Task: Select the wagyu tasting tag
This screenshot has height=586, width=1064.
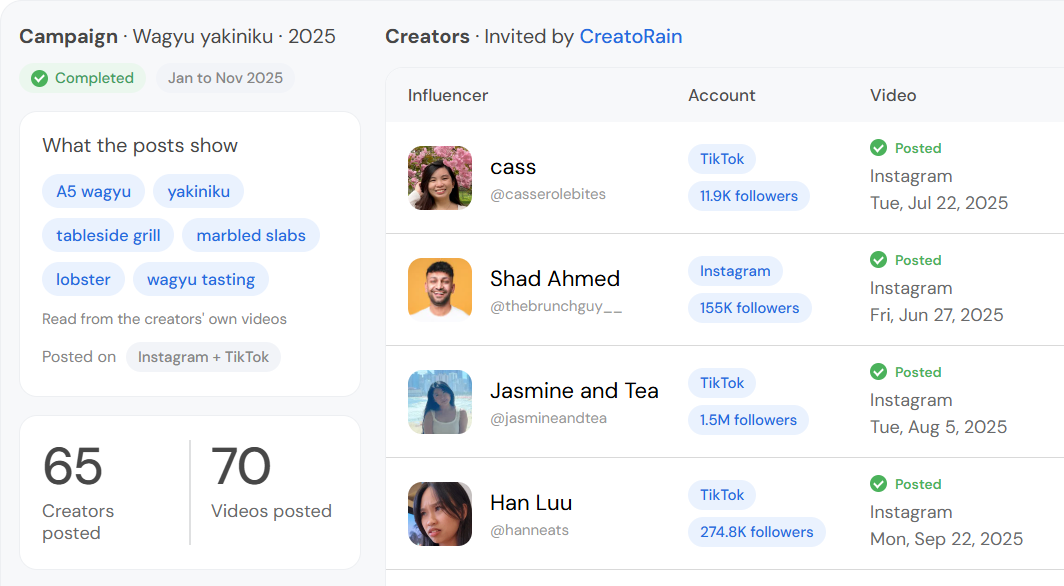Action: pyautogui.click(x=201, y=279)
